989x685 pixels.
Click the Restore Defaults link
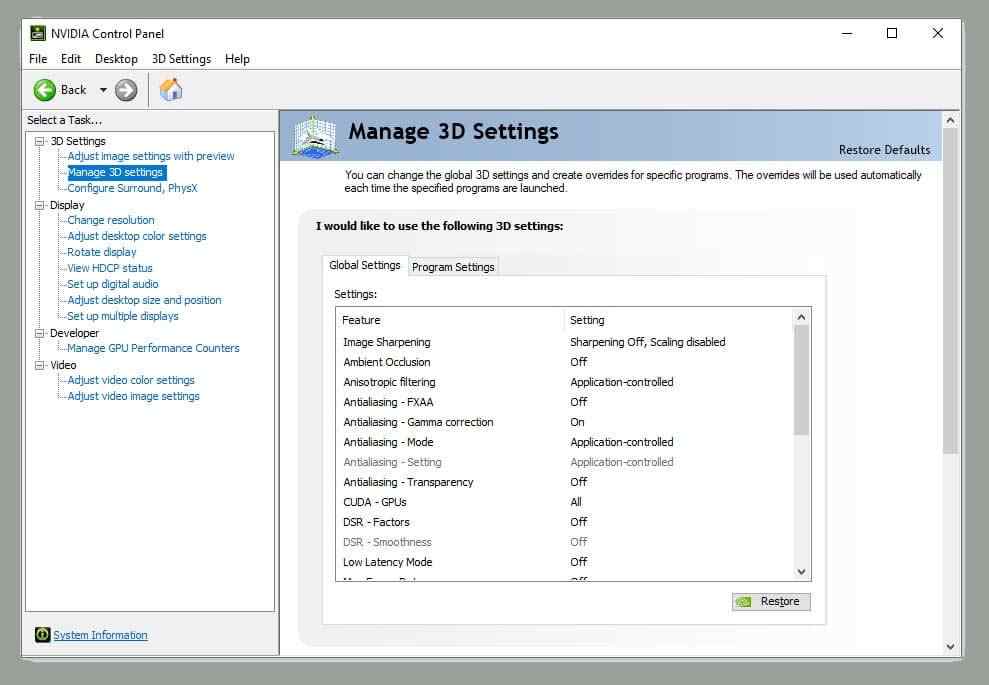pyautogui.click(x=884, y=149)
